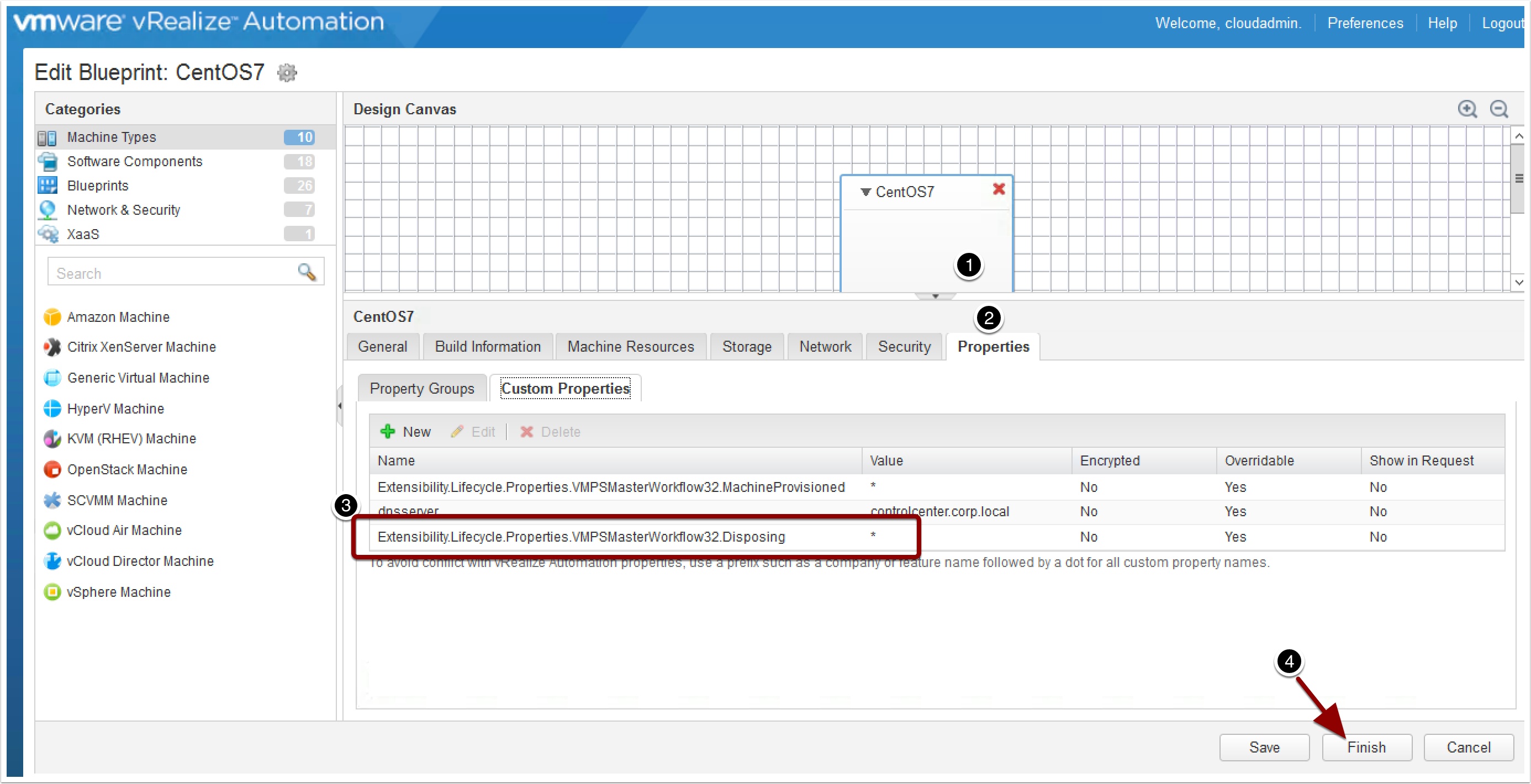Select the XaaS category icon
The height and width of the screenshot is (784, 1531).
coord(47,234)
